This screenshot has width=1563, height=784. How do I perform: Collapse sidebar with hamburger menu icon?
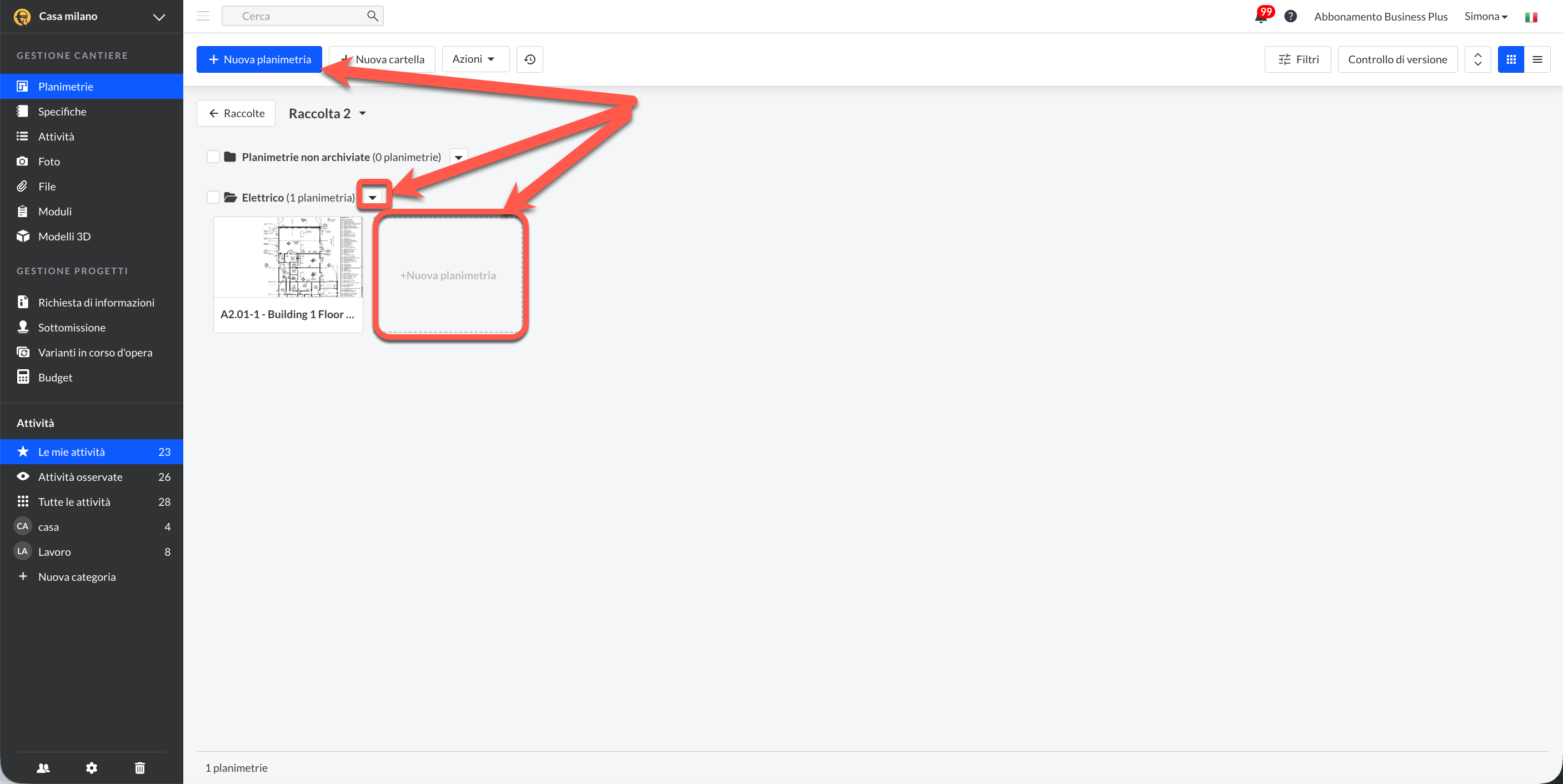tap(203, 16)
